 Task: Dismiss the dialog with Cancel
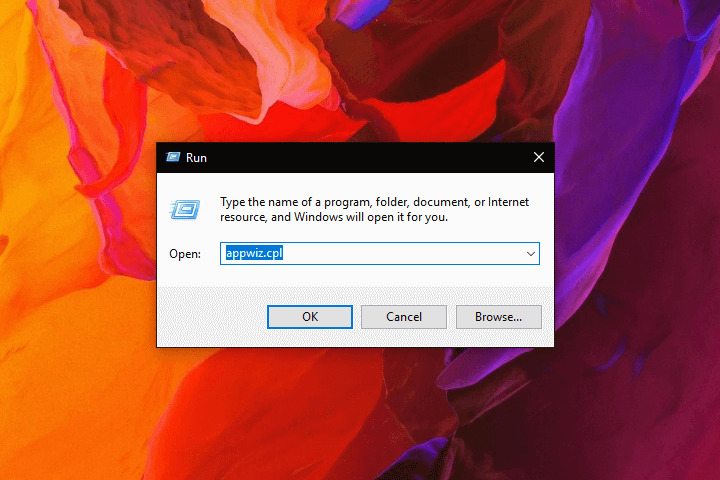404,317
